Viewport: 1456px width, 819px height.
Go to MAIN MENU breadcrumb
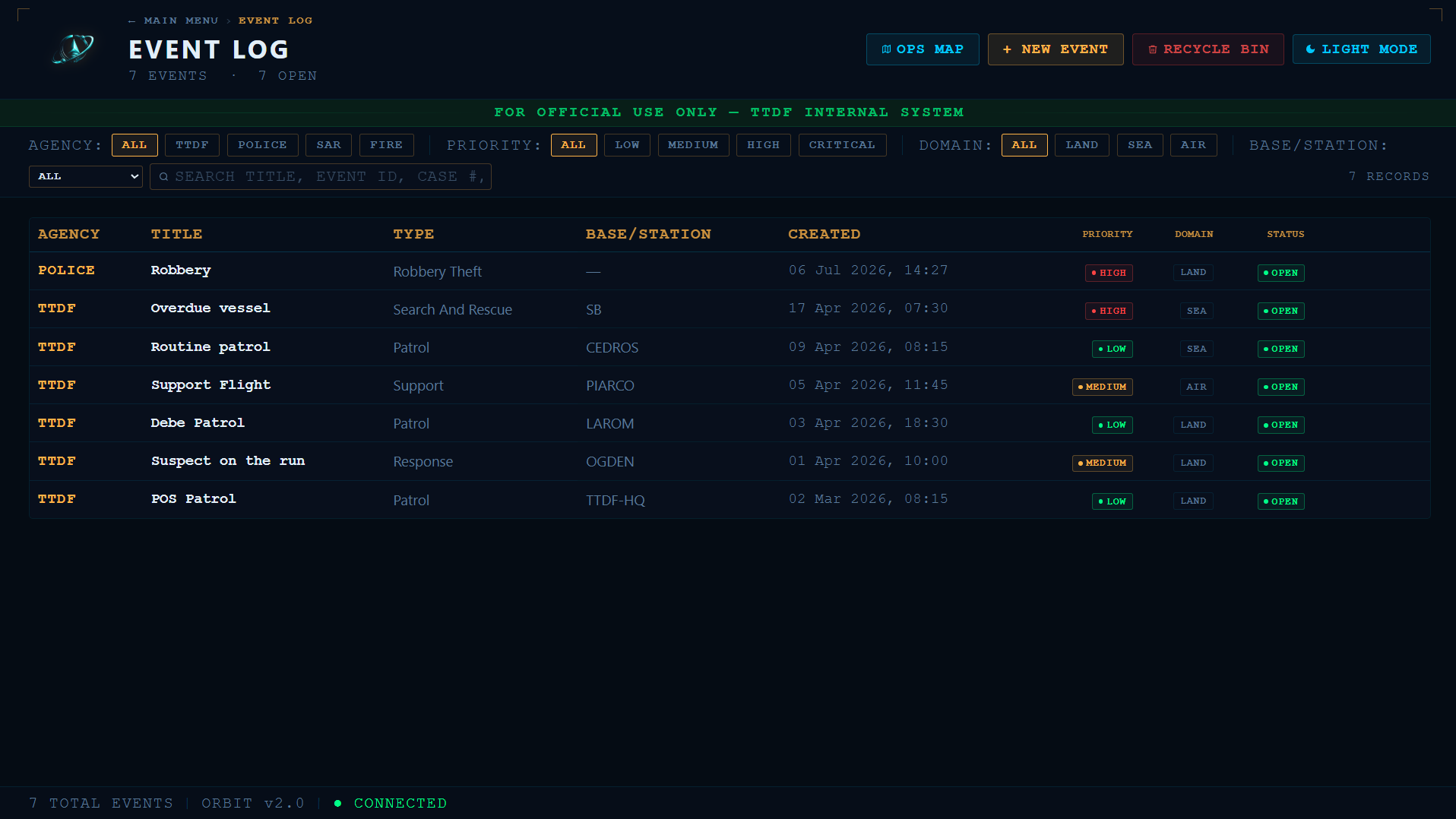click(x=181, y=21)
